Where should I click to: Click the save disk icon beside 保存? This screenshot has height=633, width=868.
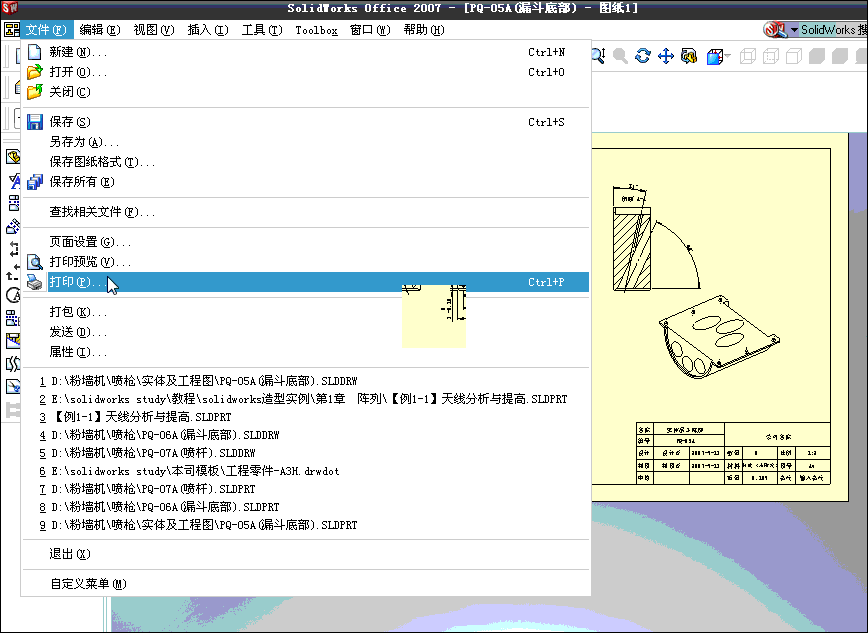point(34,120)
